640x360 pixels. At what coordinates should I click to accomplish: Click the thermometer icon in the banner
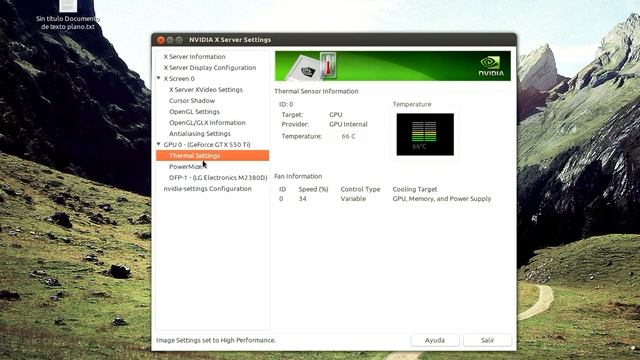pyautogui.click(x=328, y=65)
